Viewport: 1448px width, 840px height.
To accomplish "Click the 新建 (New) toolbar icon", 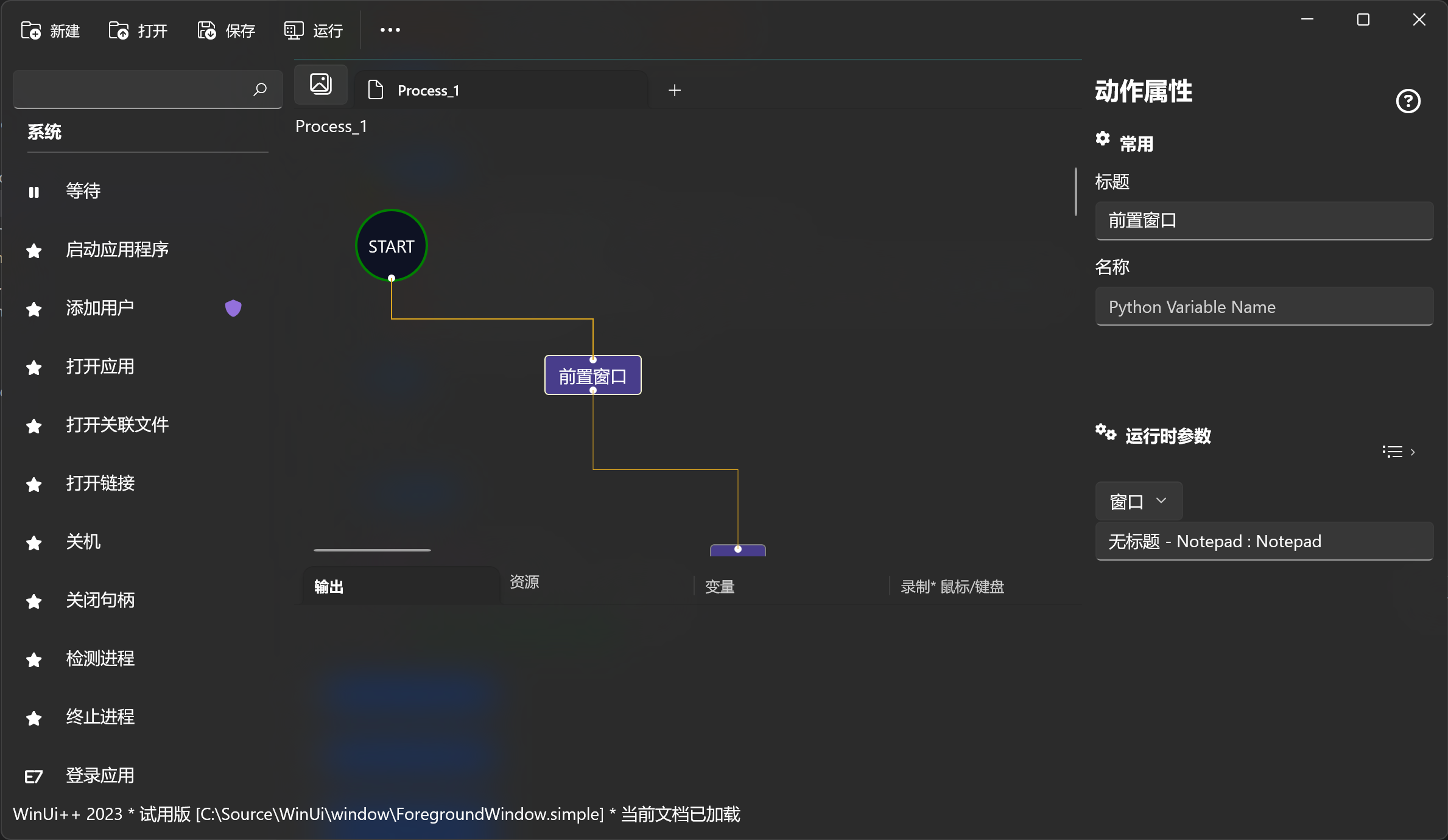I will click(x=31, y=30).
